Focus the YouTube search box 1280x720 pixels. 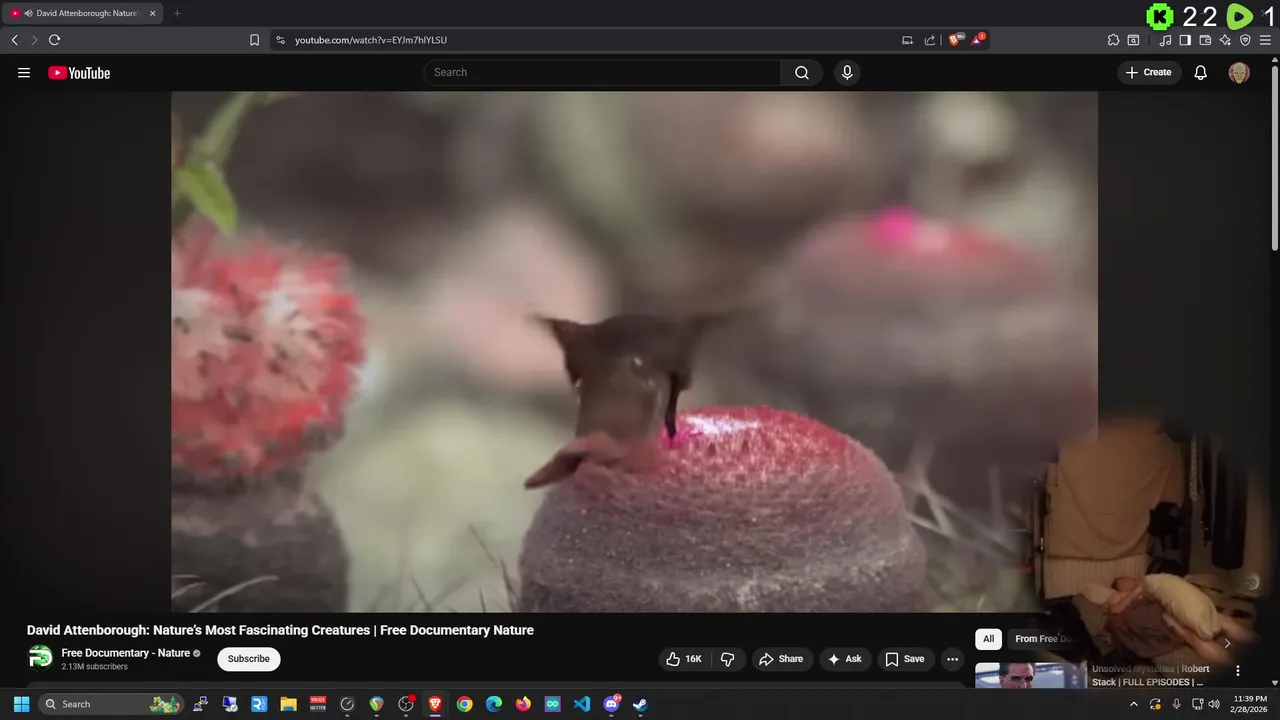pos(603,72)
